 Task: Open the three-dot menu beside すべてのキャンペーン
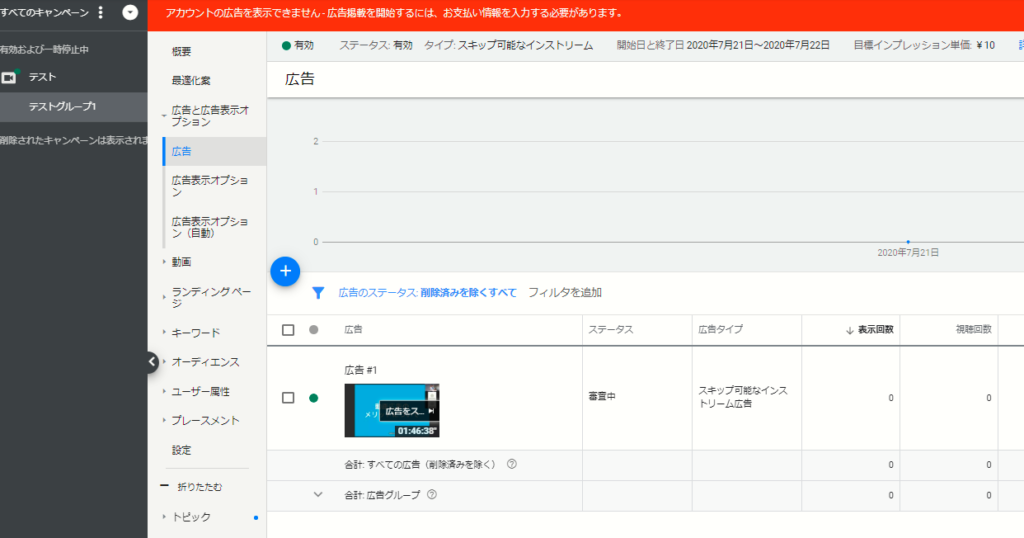click(x=101, y=12)
